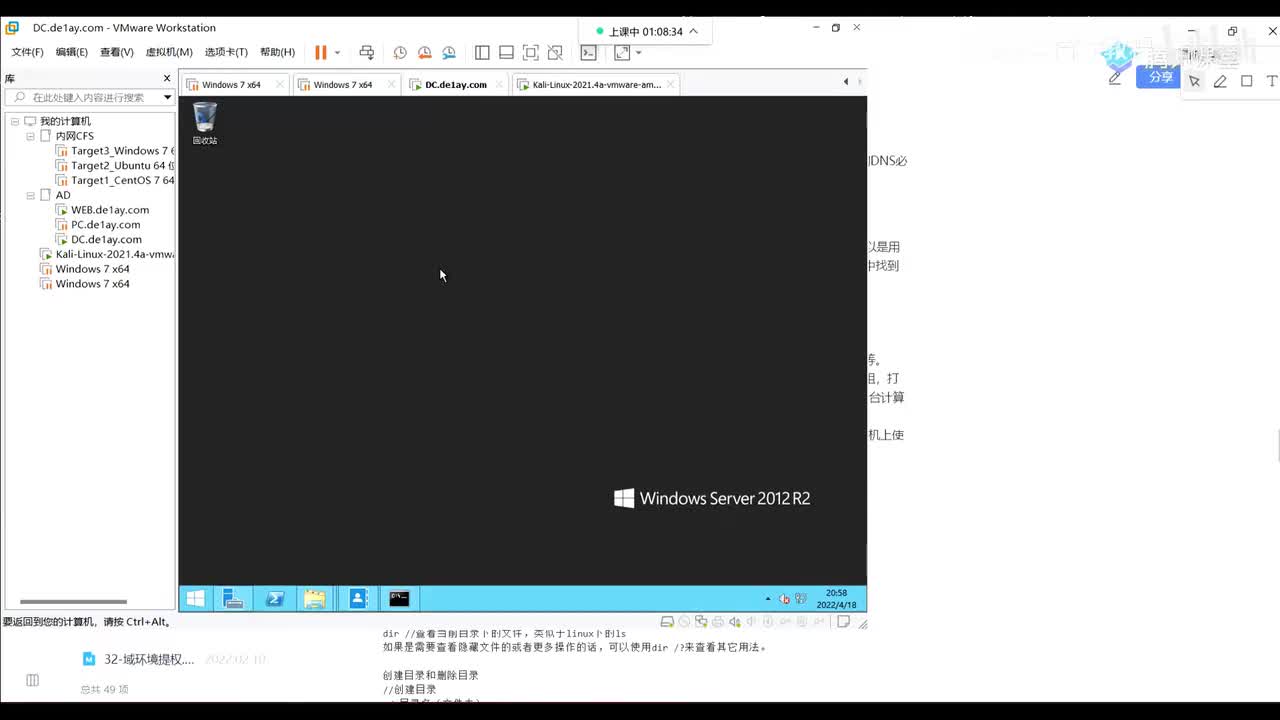Select the text annotation tool
Screen dimensions: 1280x720
[x=1271, y=81]
